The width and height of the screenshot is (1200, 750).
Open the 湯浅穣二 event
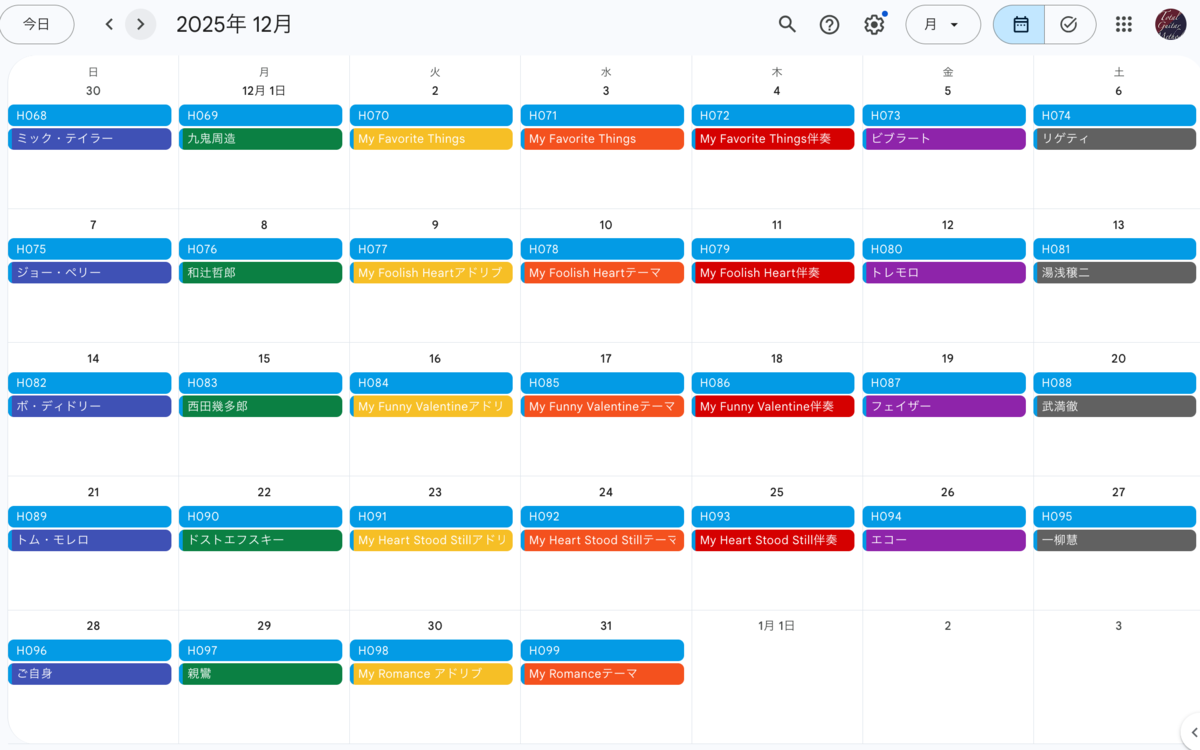(x=1115, y=273)
